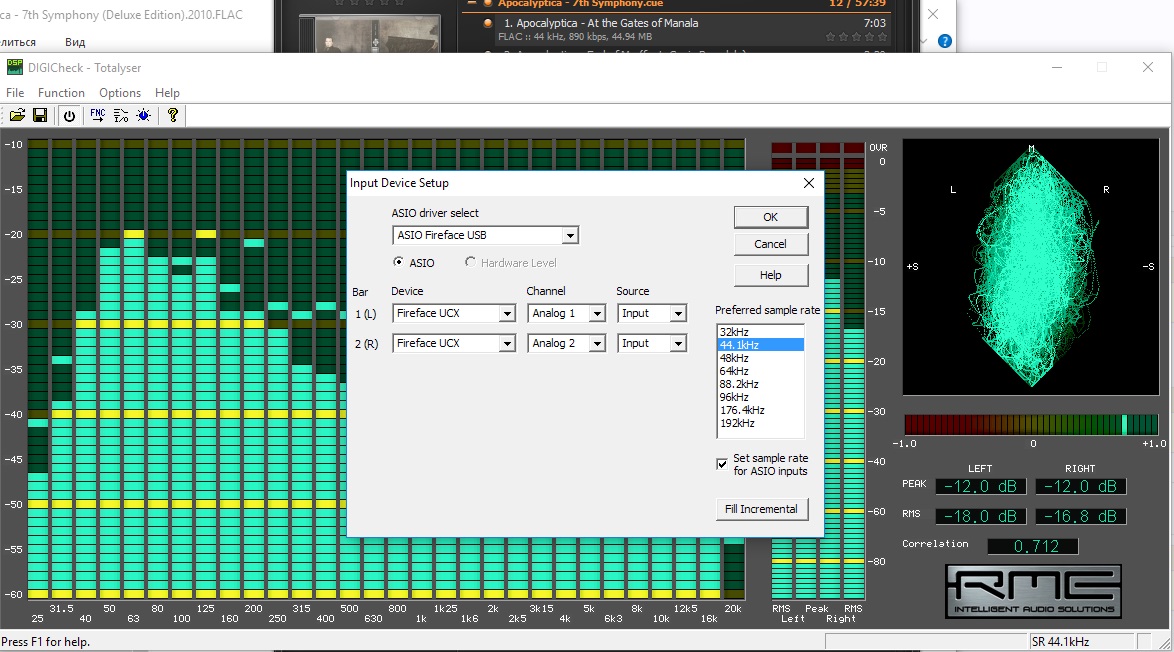Open the File menu

[15, 93]
